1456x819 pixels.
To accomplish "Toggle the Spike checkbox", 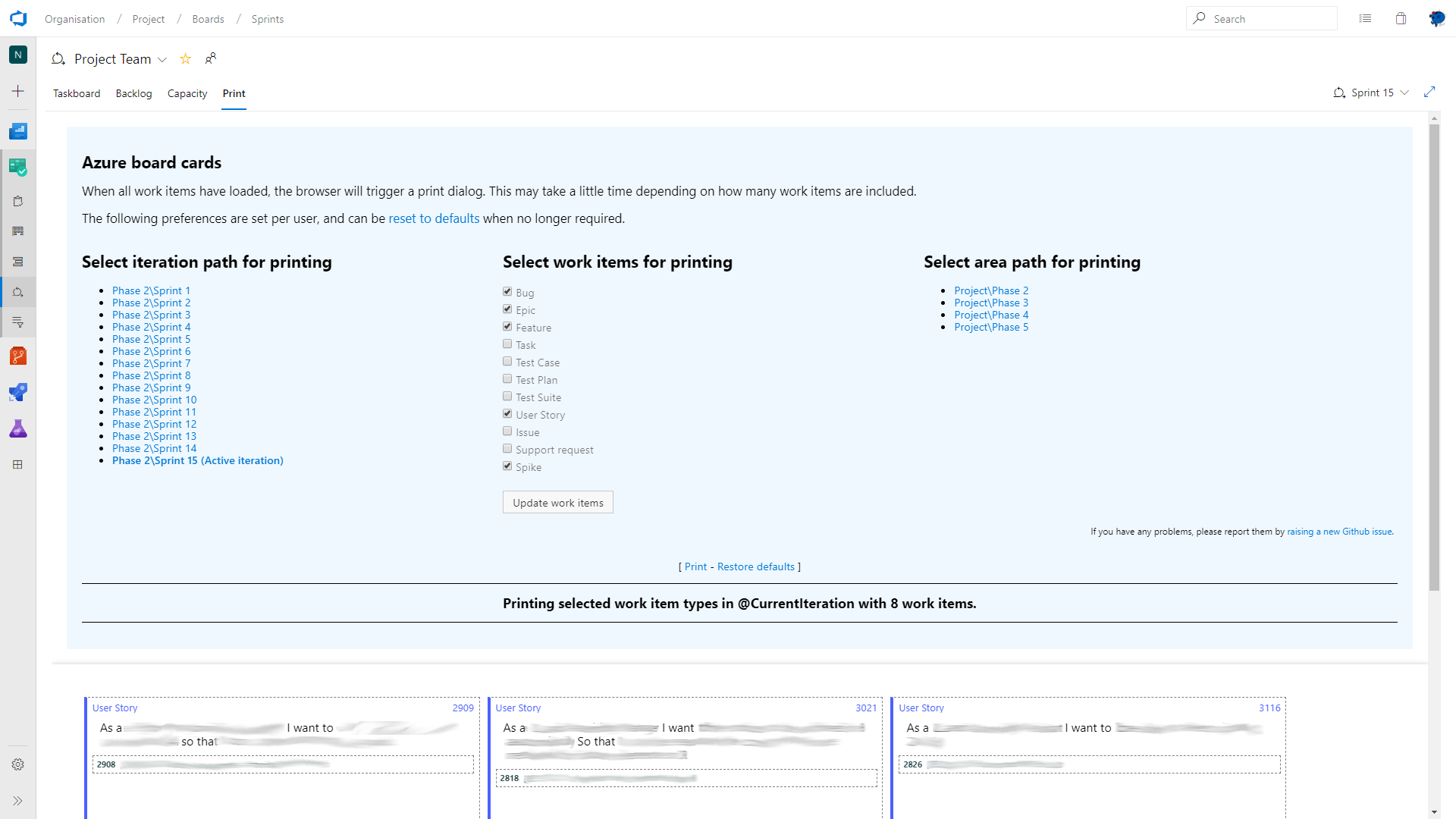I will tap(507, 466).
